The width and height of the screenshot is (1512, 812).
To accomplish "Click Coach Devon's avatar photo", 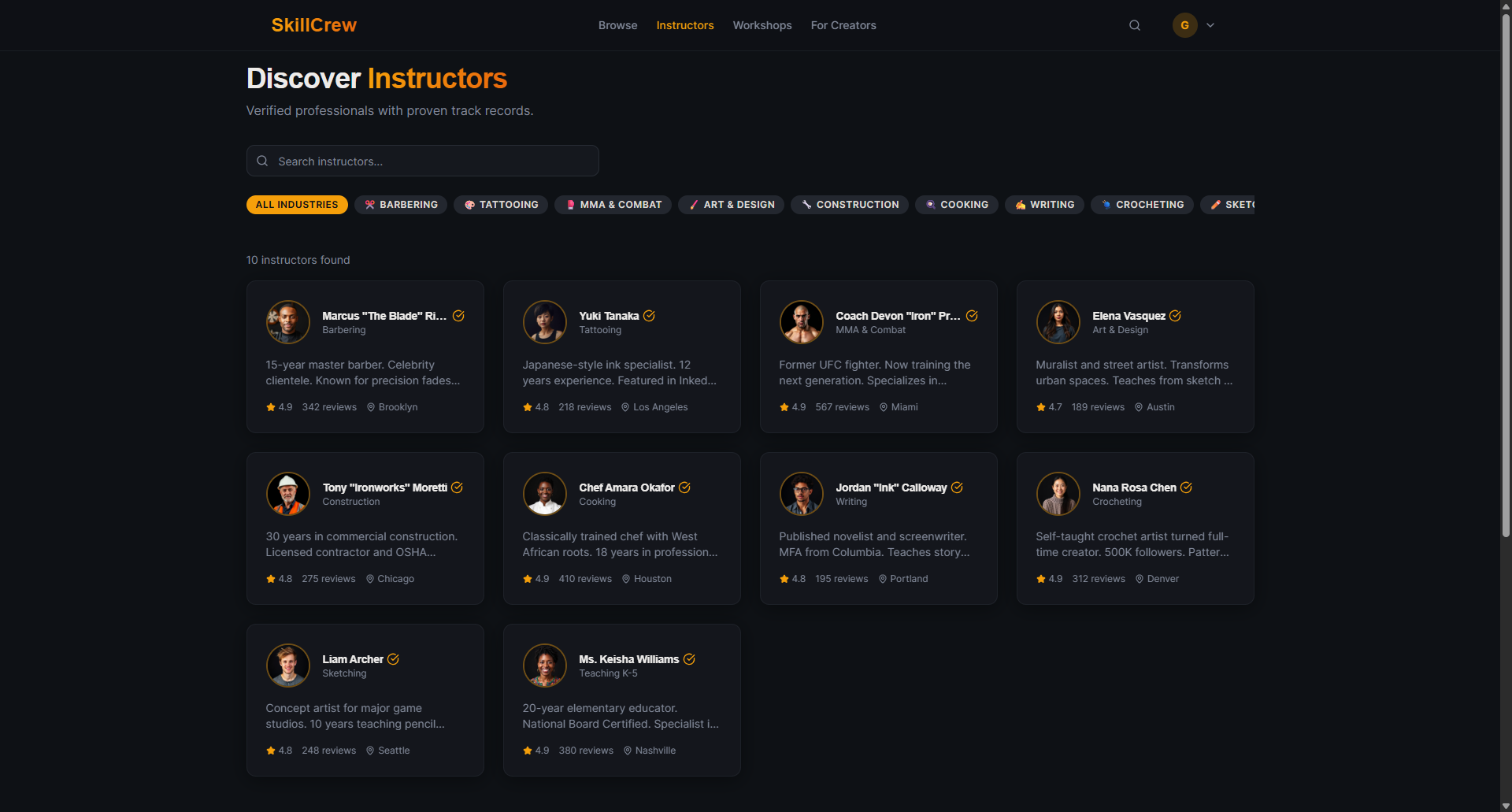I will click(802, 322).
